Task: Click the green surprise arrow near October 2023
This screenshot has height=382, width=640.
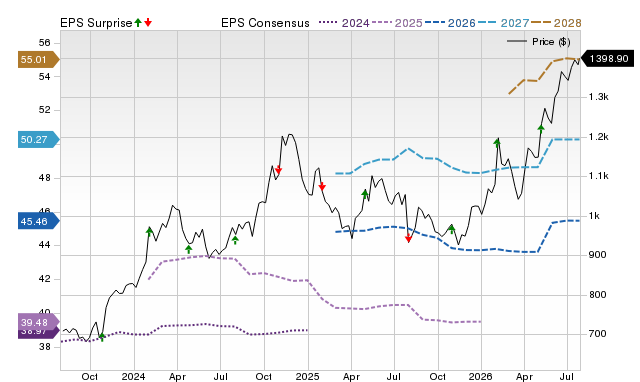Action: [x=102, y=337]
